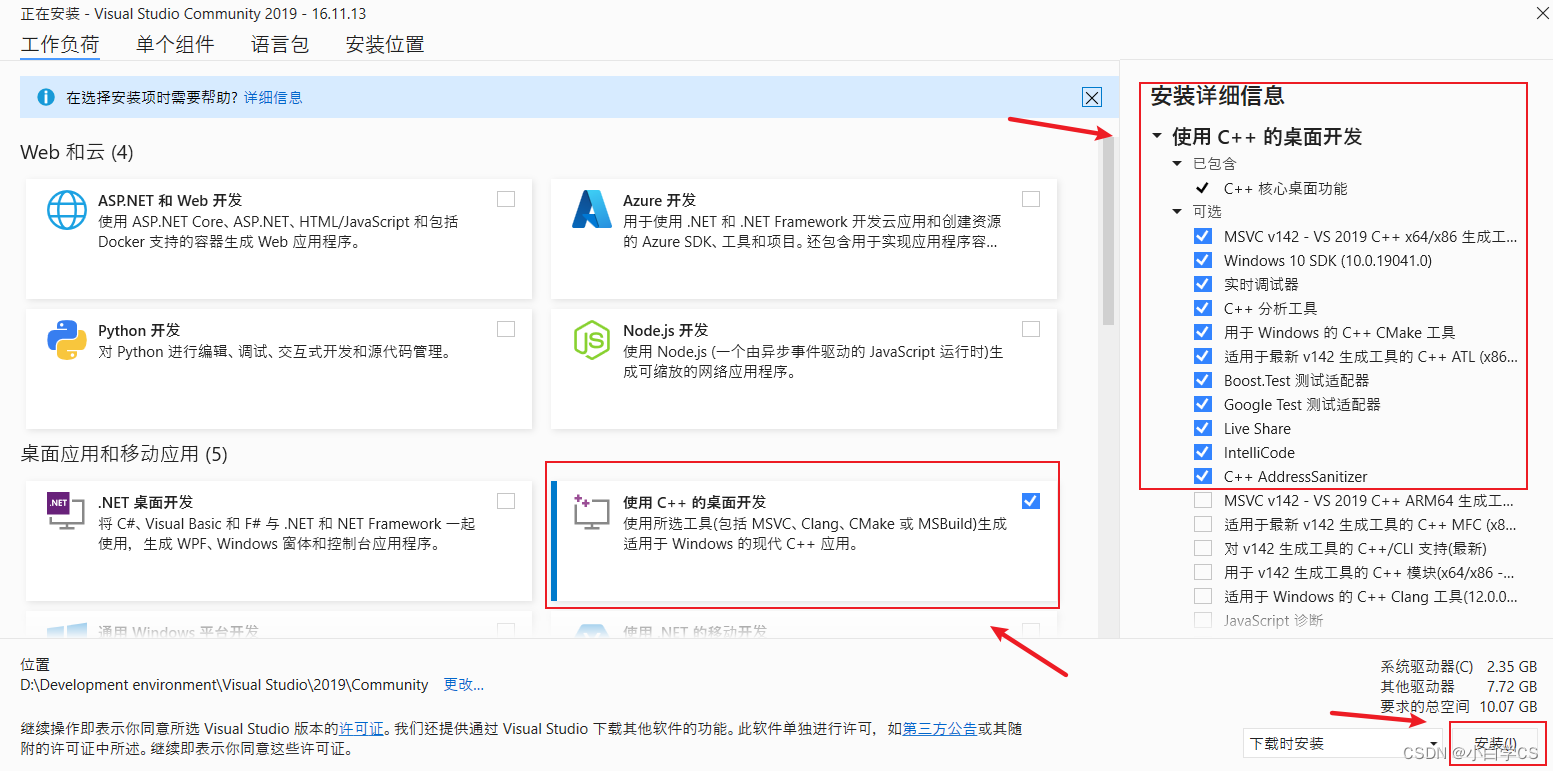
Task: Close the help information banner
Action: 1092,97
